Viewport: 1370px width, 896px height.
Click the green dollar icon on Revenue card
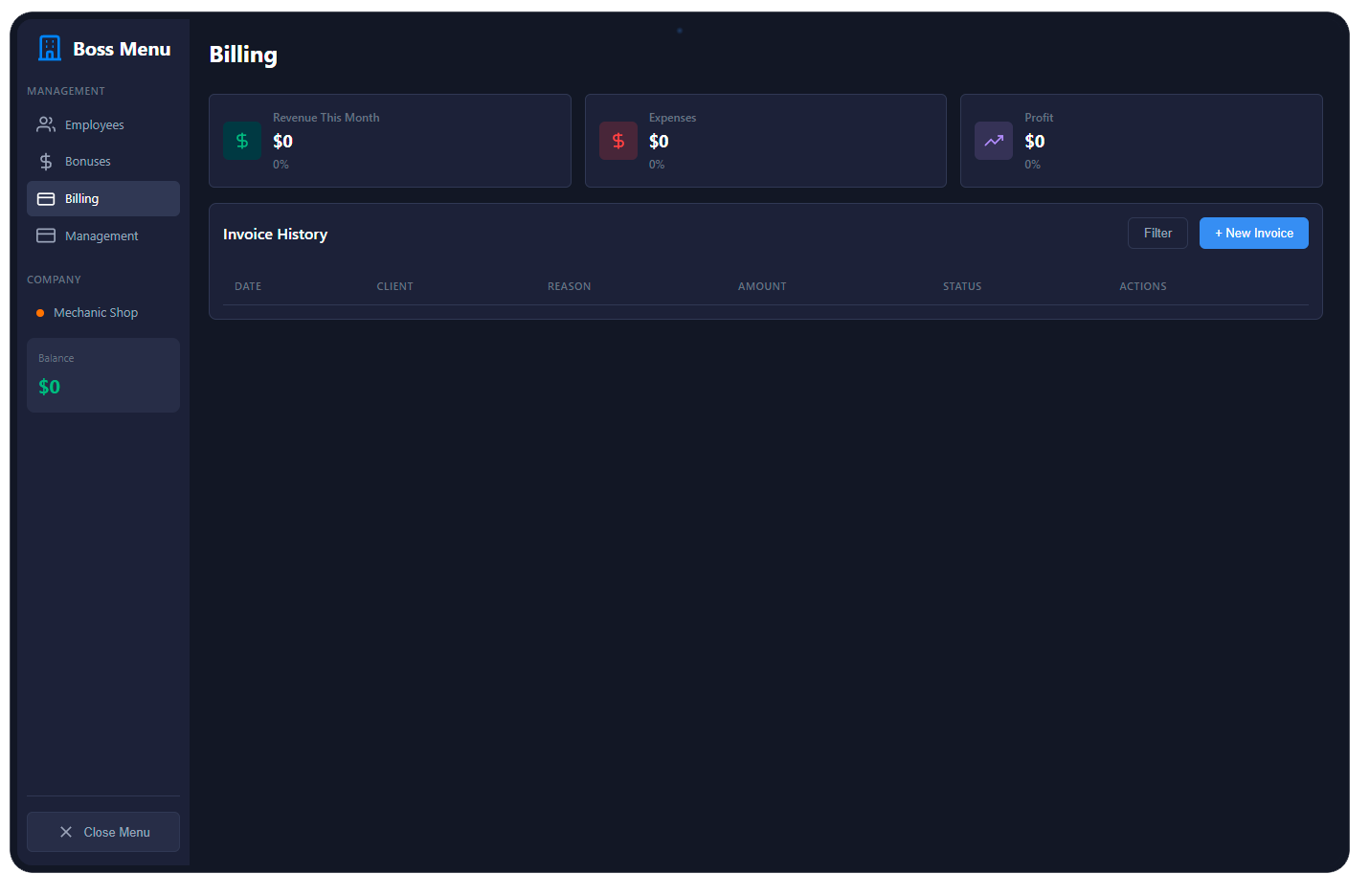[242, 141]
